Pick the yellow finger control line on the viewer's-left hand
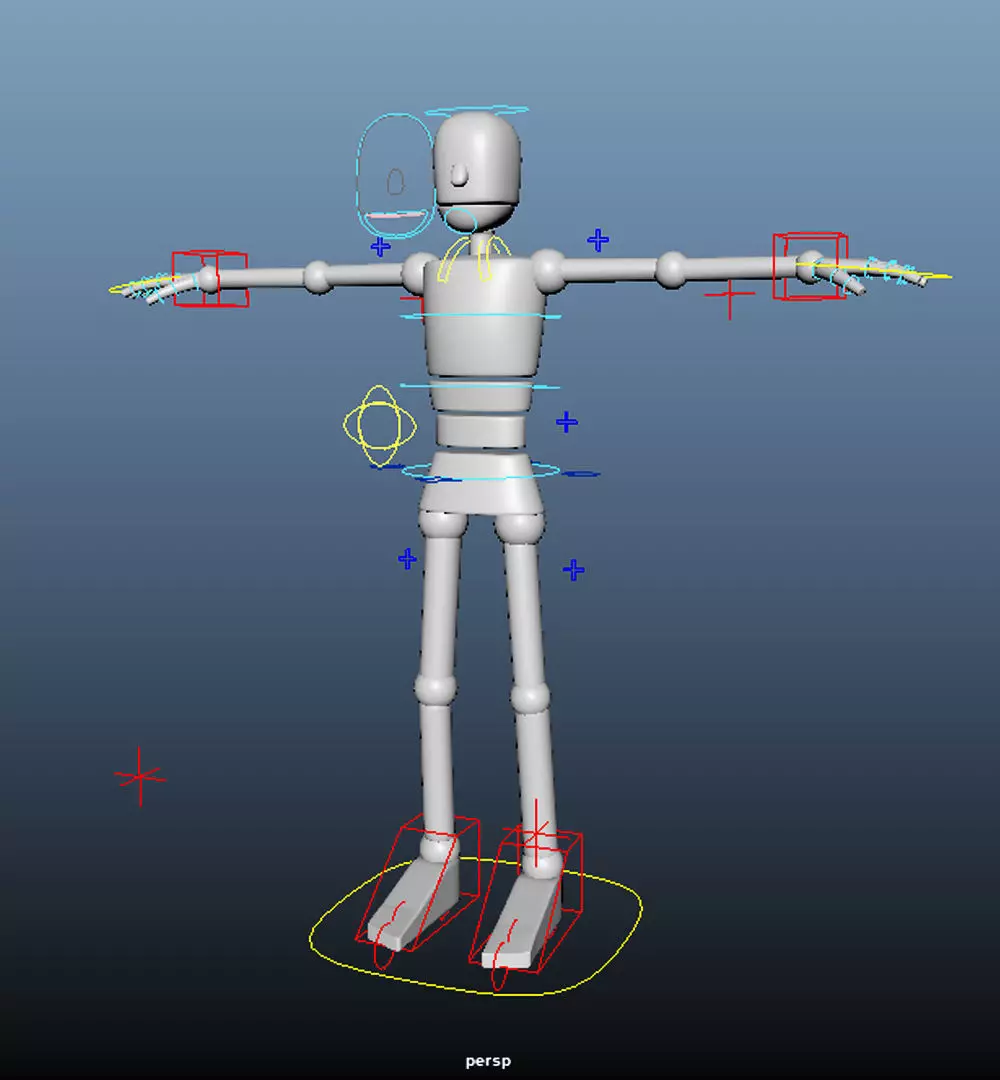1000x1080 pixels. pos(143,284)
